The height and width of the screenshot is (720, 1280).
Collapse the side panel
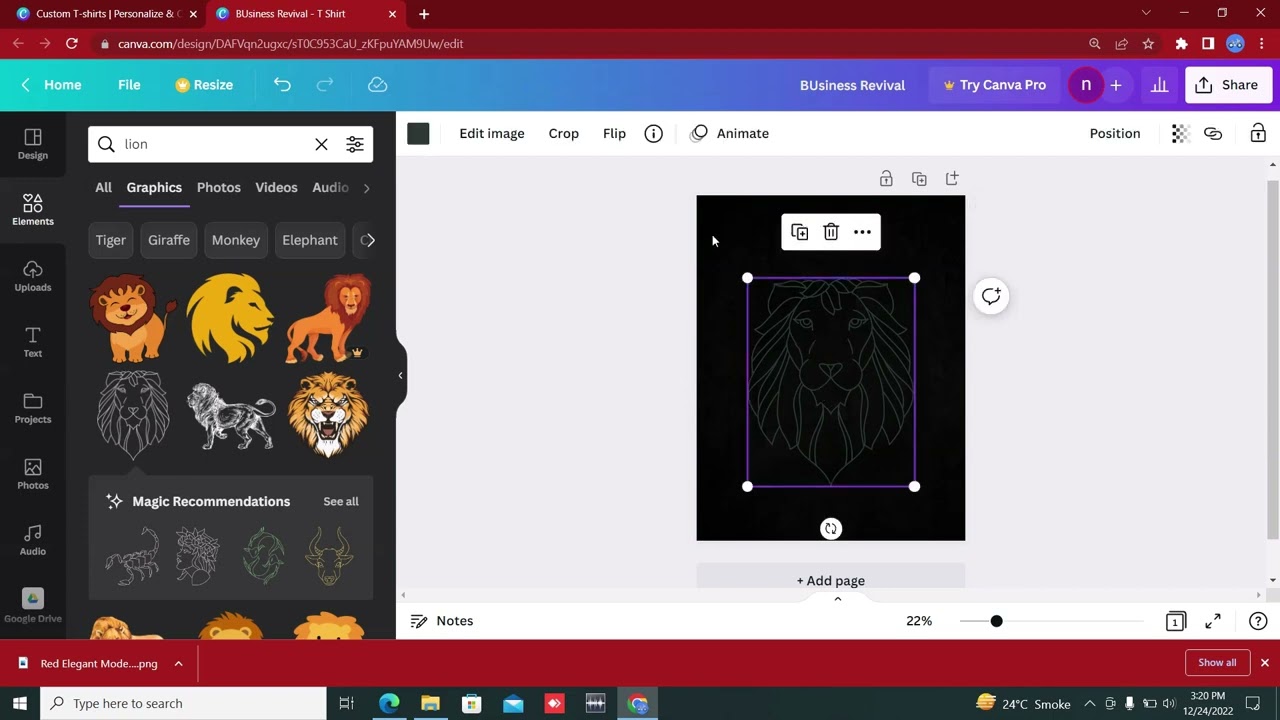(x=400, y=376)
